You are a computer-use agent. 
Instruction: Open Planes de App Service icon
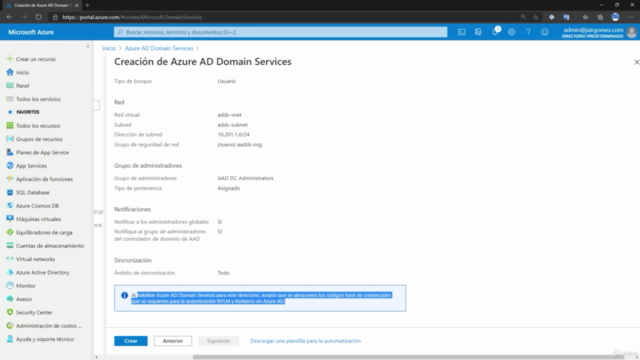click(x=10, y=152)
